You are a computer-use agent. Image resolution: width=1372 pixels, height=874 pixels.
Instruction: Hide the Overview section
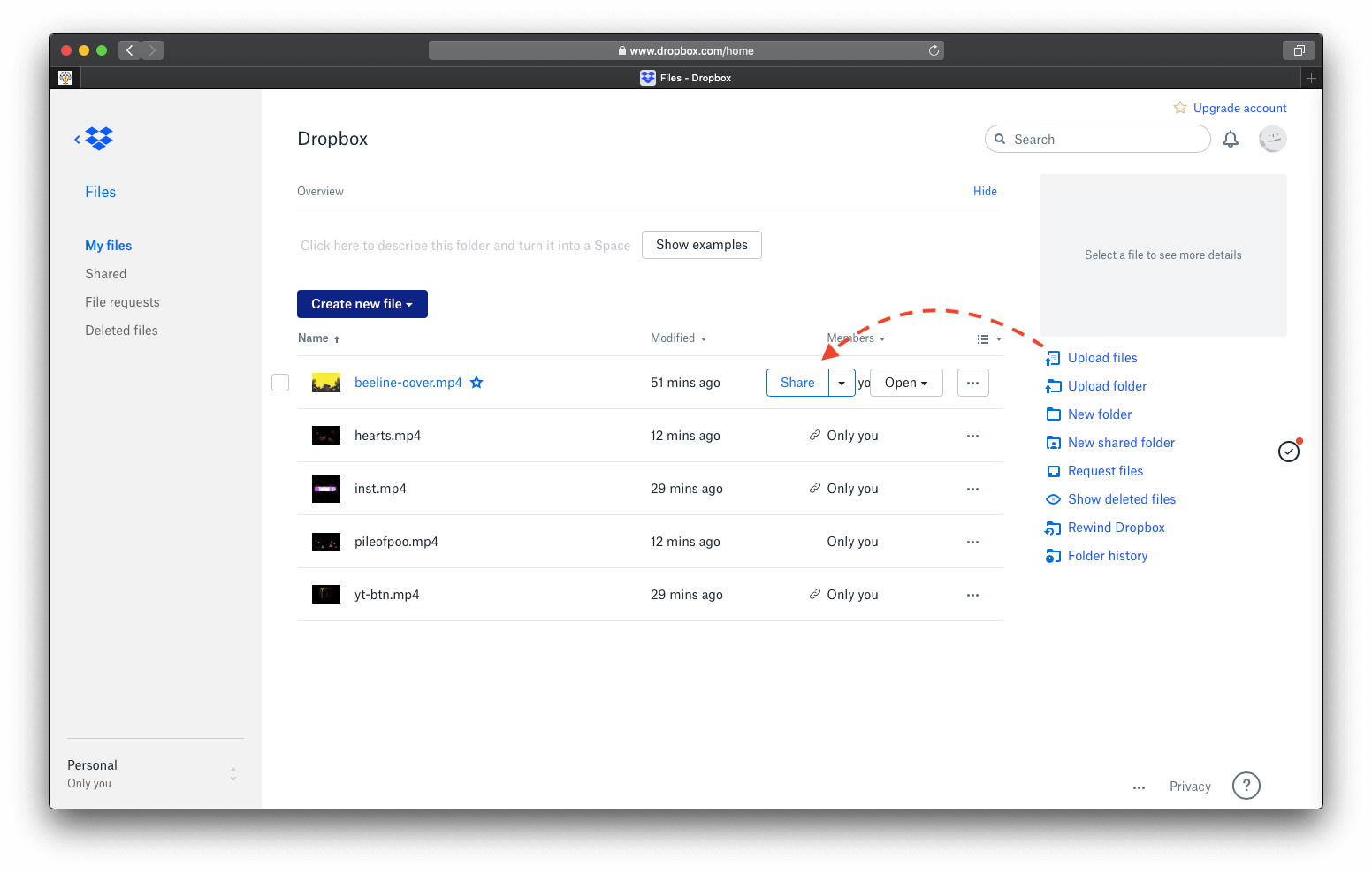tap(985, 191)
